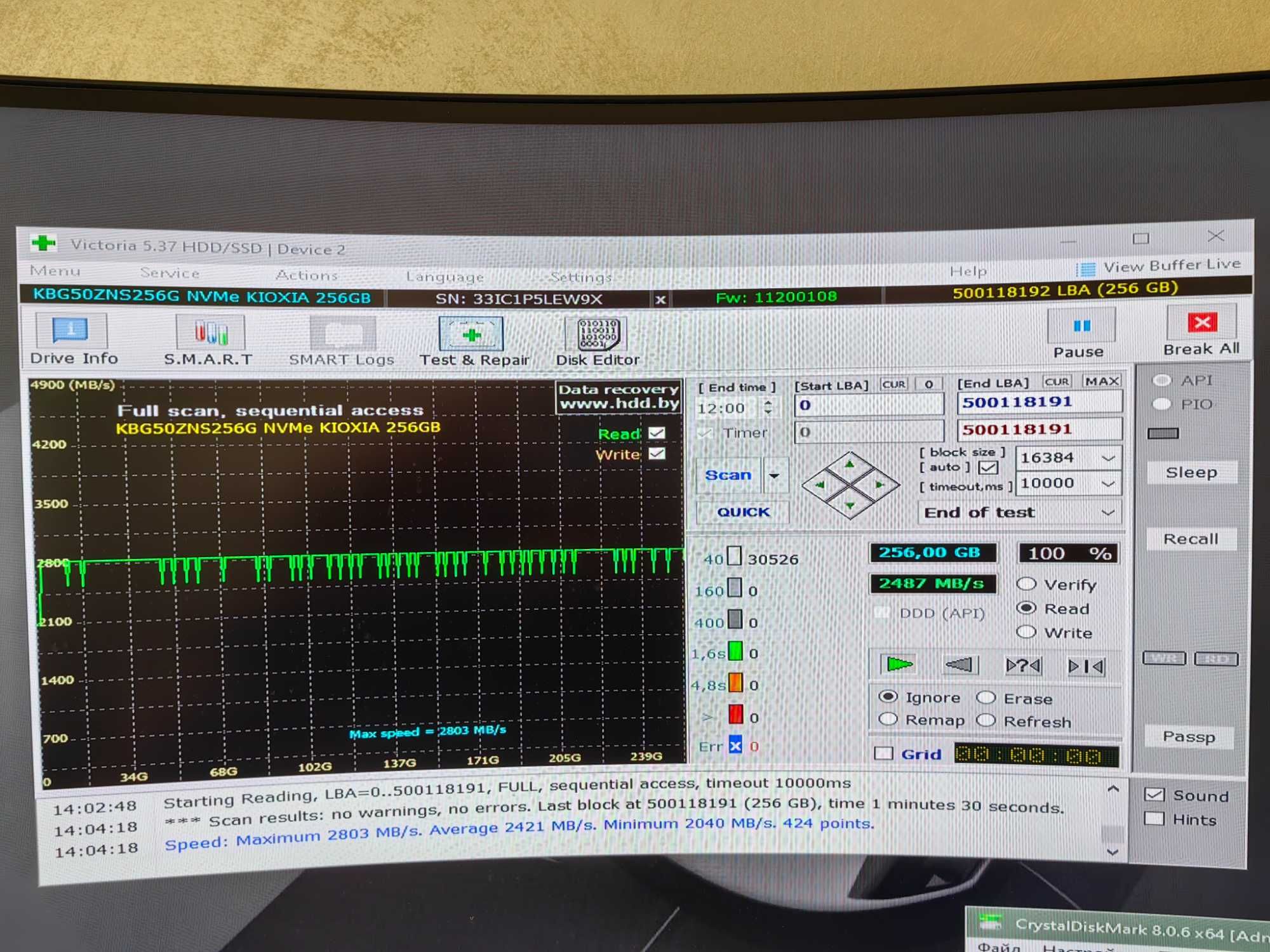The height and width of the screenshot is (952, 1270).
Task: Toggle the Timer checkbox
Action: pos(704,433)
